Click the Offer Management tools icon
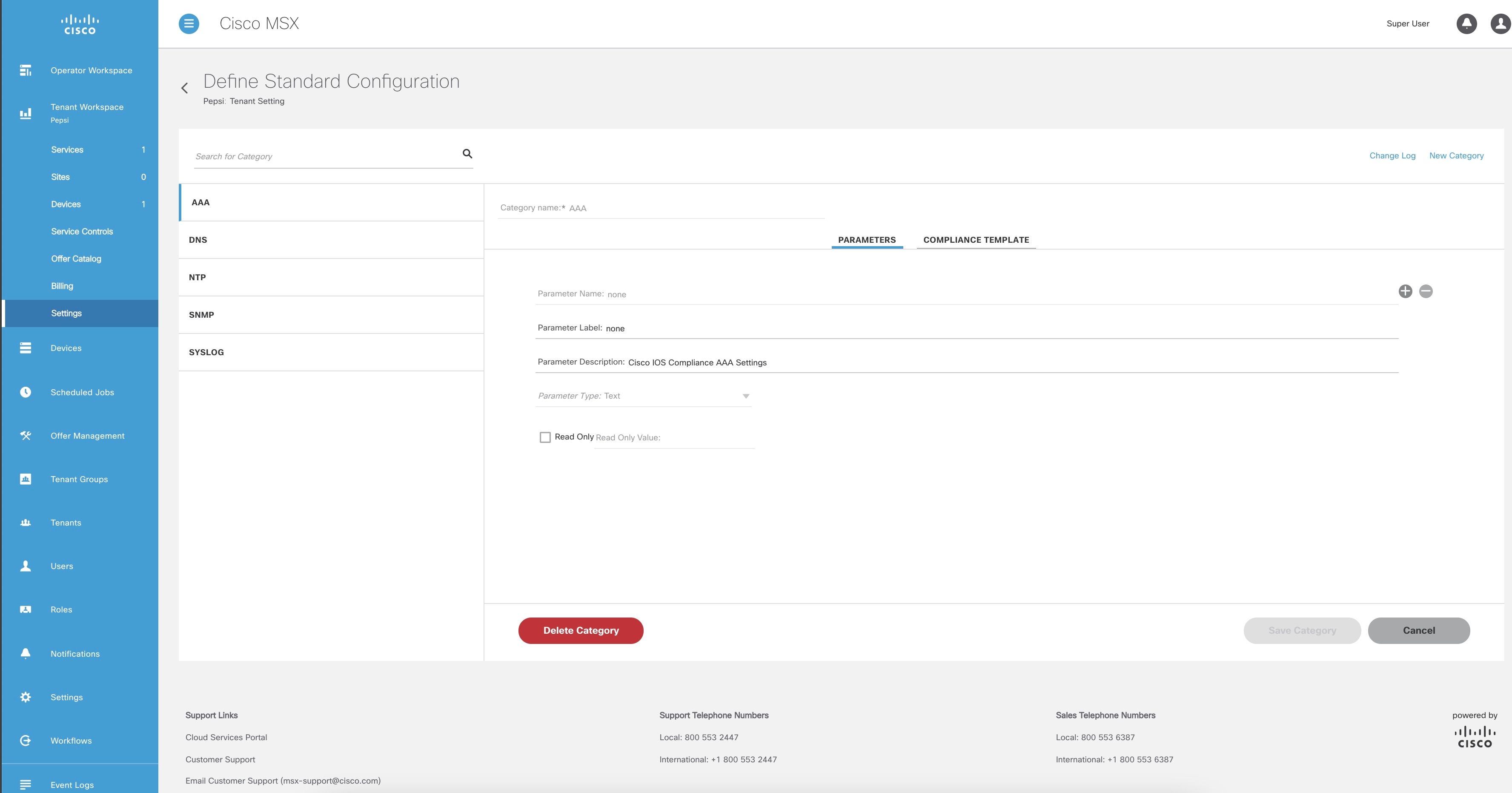 tap(25, 436)
